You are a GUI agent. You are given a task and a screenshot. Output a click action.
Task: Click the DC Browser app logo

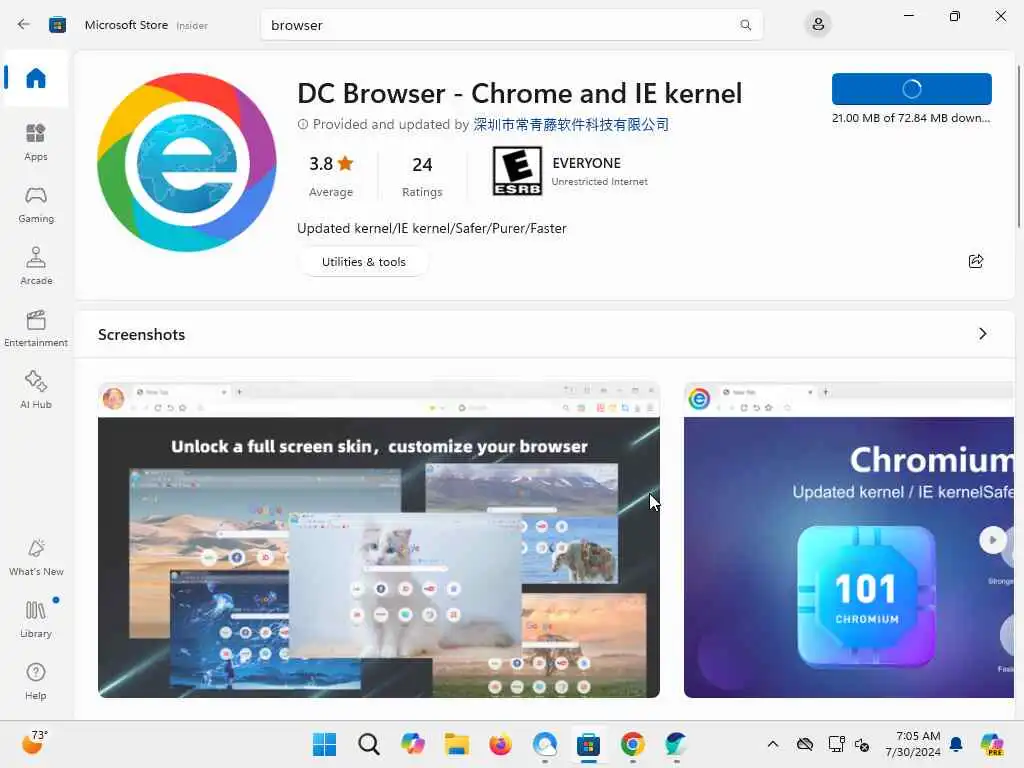click(187, 162)
